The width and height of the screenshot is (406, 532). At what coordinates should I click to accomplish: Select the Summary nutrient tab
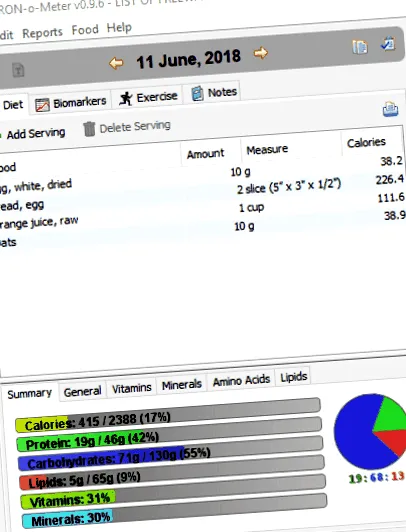[30, 394]
